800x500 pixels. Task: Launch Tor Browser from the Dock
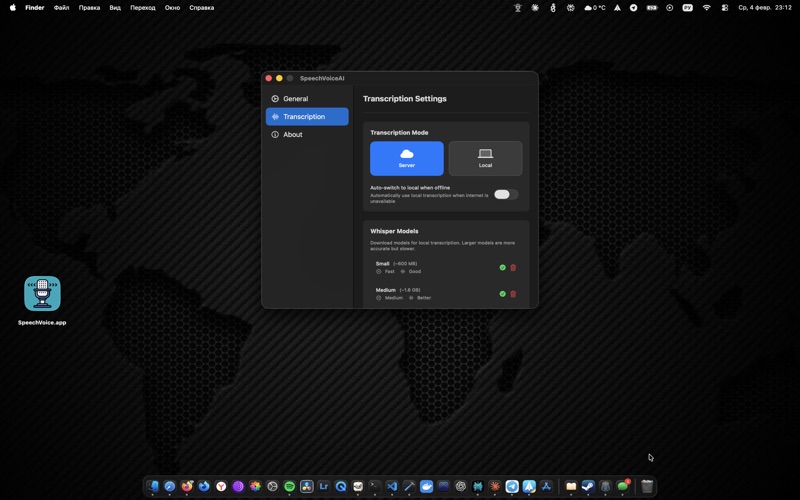[x=238, y=486]
